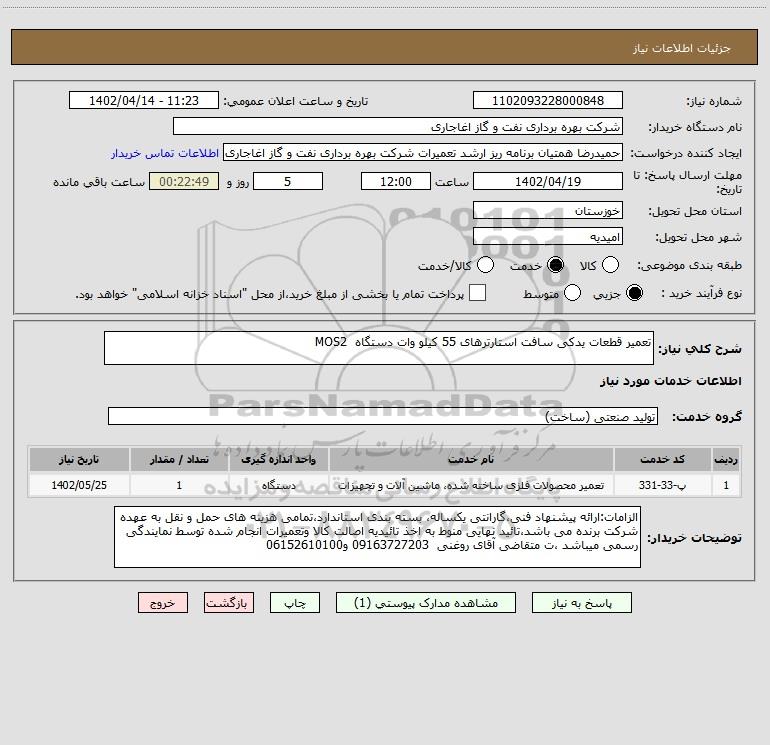
Task: Click the نام خدمت column header
Action: click(x=471, y=459)
